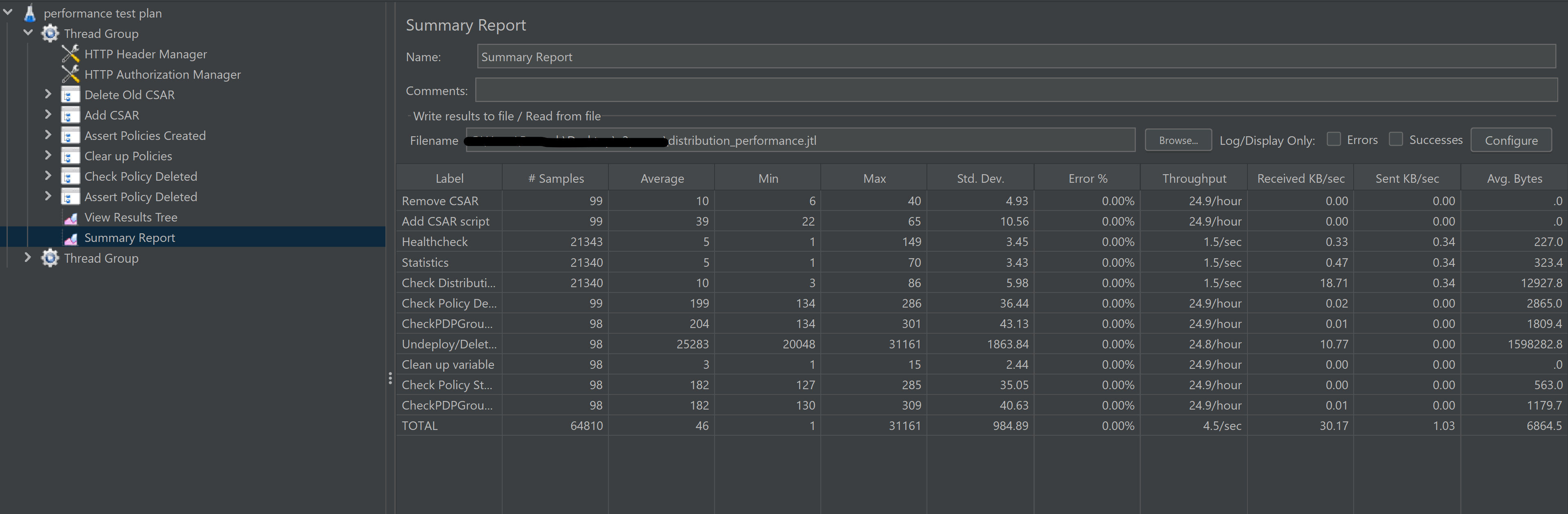The height and width of the screenshot is (514, 1568).
Task: Expand the Assert Policies Created node
Action: (x=48, y=135)
